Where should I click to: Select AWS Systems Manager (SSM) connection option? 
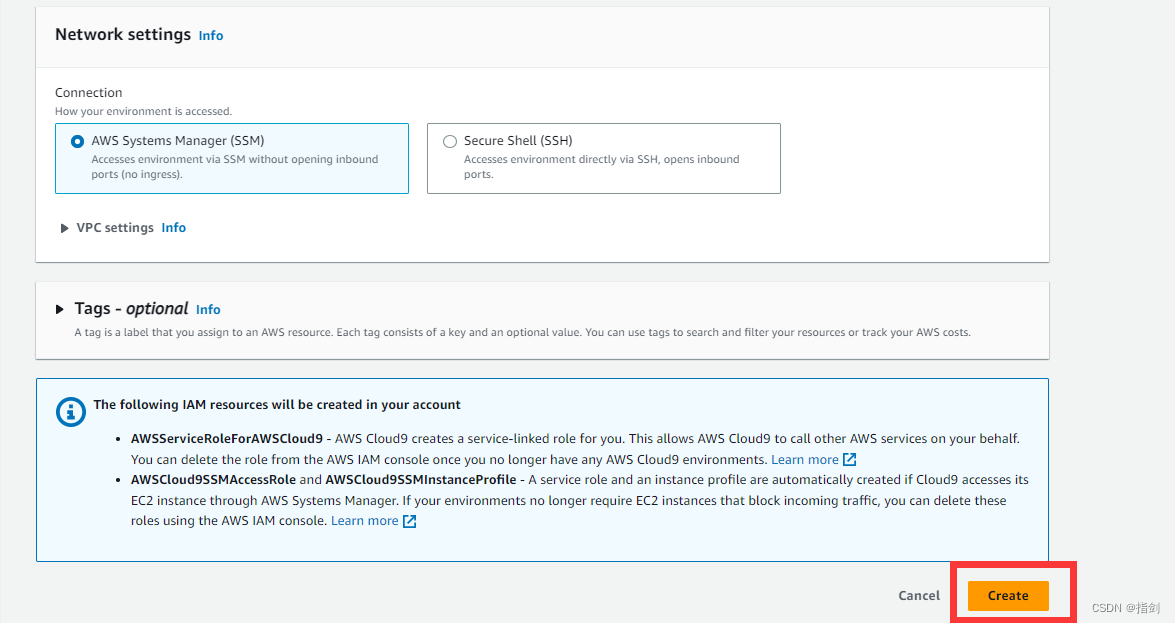232,158
